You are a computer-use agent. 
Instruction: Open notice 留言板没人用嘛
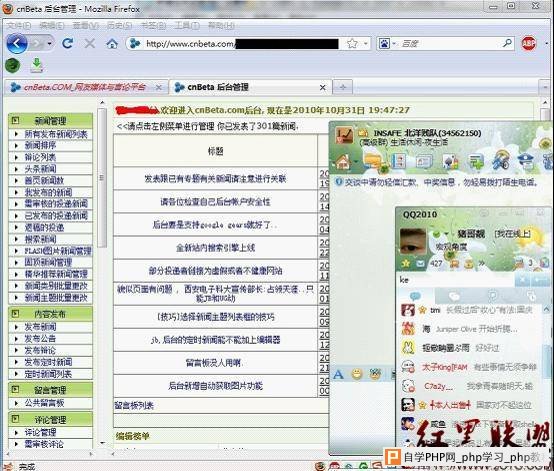pyautogui.click(x=214, y=363)
